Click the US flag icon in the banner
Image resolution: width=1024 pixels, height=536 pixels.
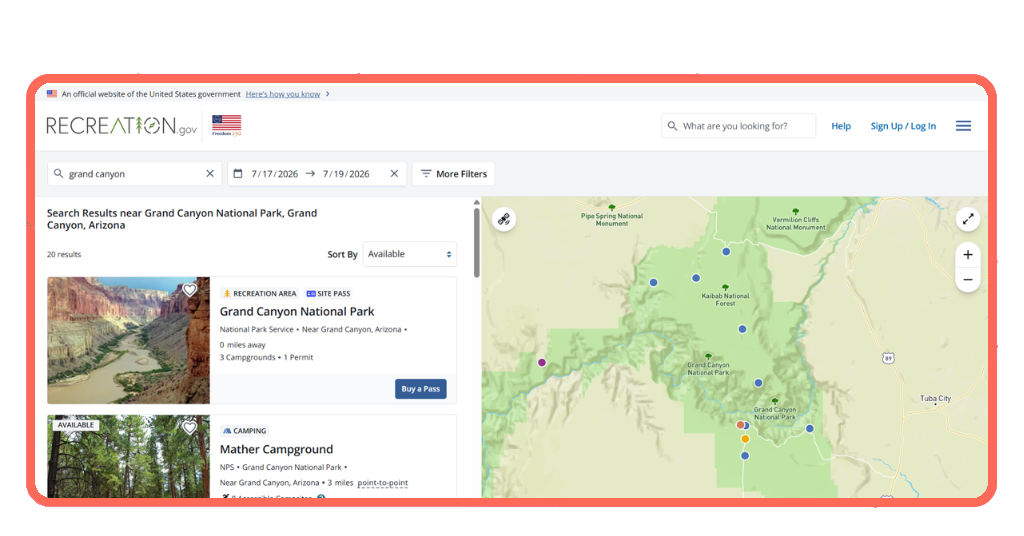tap(52, 94)
